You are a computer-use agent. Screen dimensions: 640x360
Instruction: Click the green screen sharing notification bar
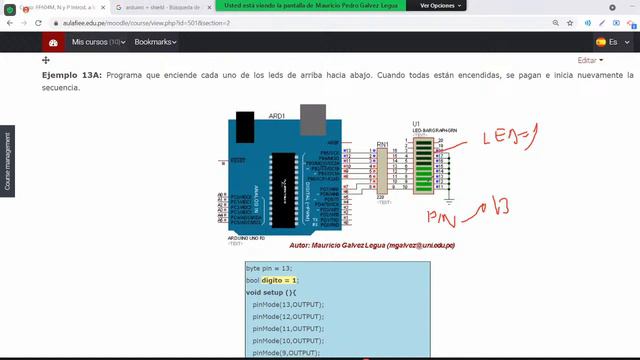coord(311,6)
